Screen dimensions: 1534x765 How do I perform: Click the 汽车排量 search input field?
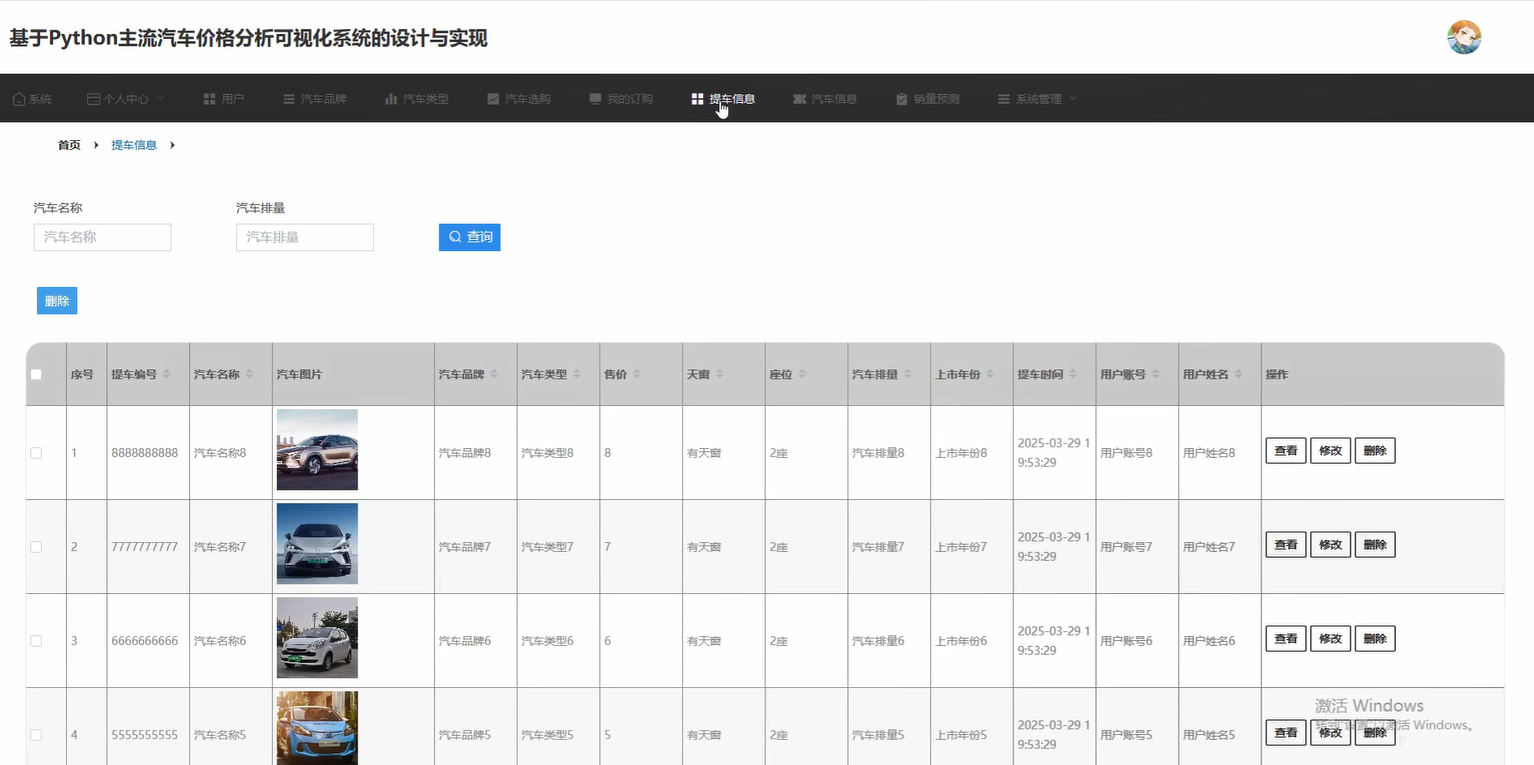pyautogui.click(x=305, y=237)
